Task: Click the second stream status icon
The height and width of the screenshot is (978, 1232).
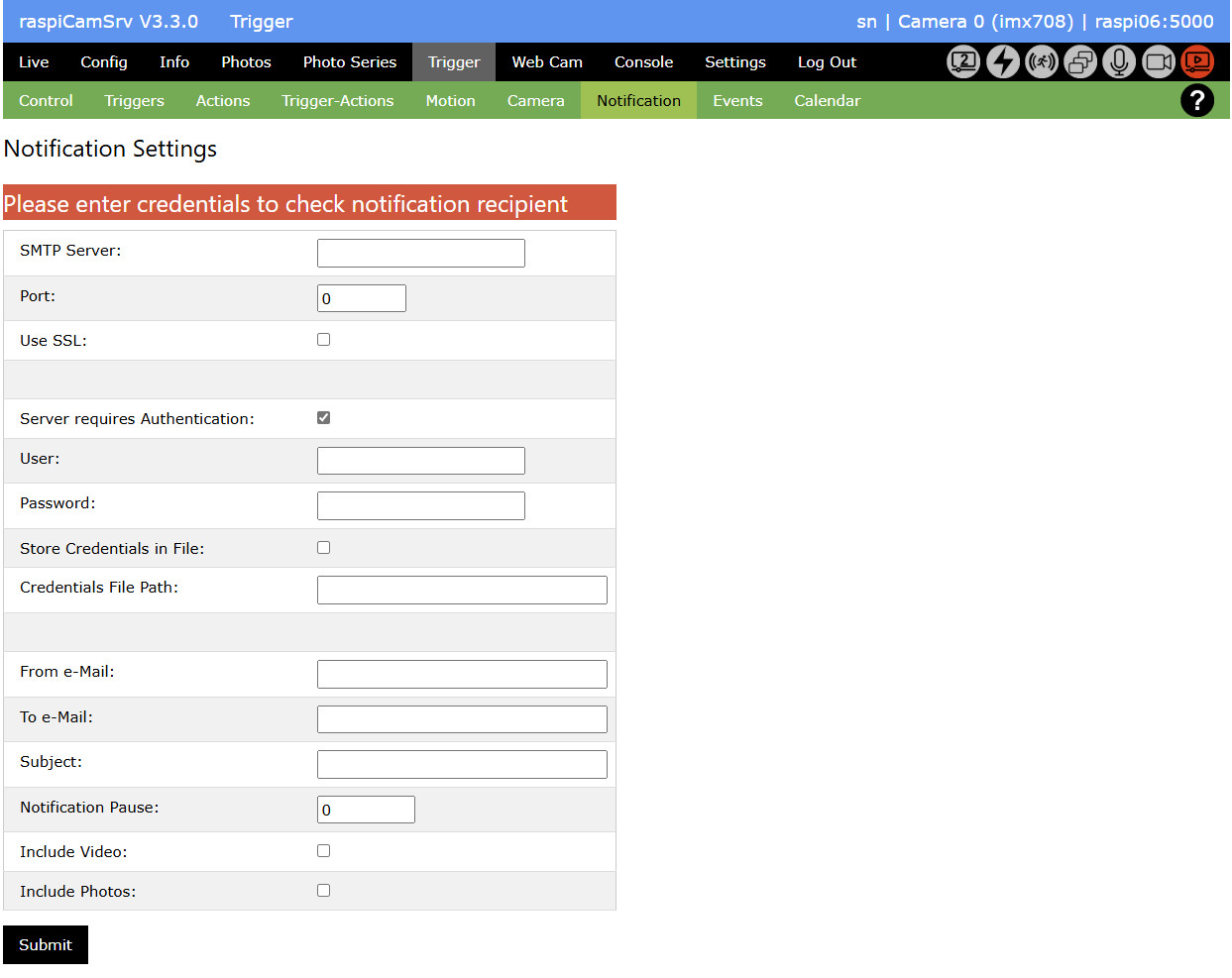Action: click(x=963, y=62)
